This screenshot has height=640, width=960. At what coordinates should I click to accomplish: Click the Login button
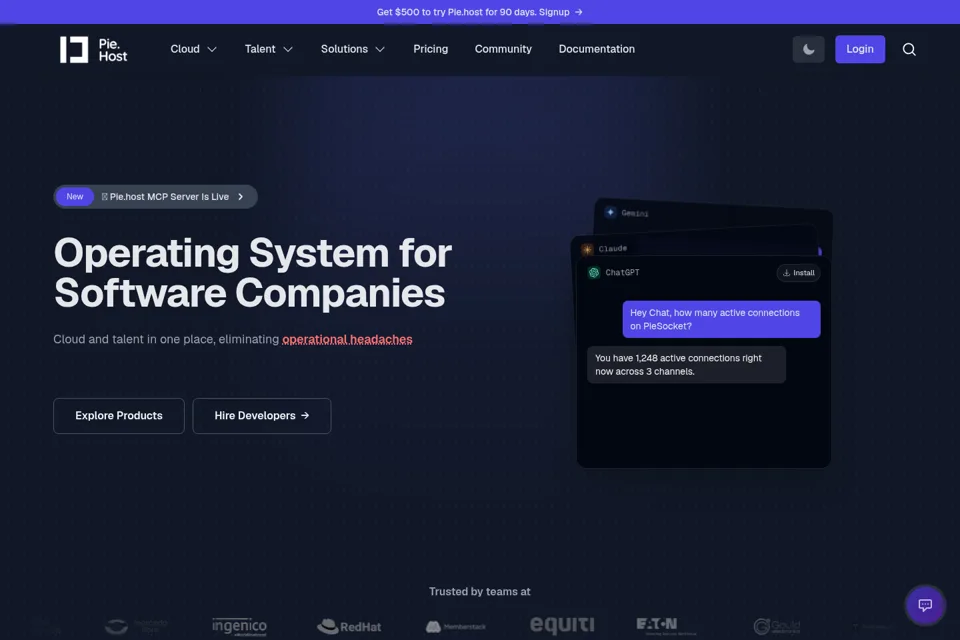(x=860, y=50)
